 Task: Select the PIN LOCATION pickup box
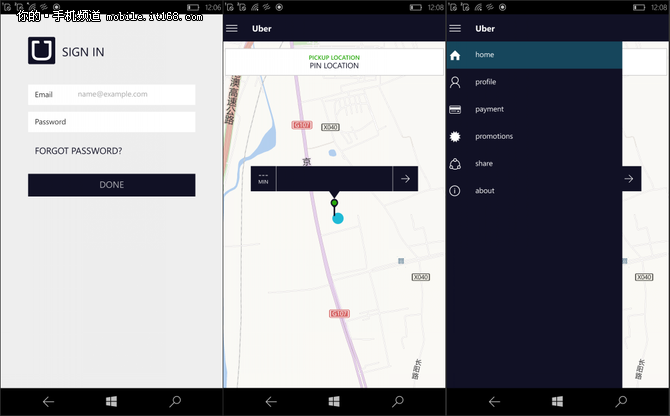coord(334,62)
